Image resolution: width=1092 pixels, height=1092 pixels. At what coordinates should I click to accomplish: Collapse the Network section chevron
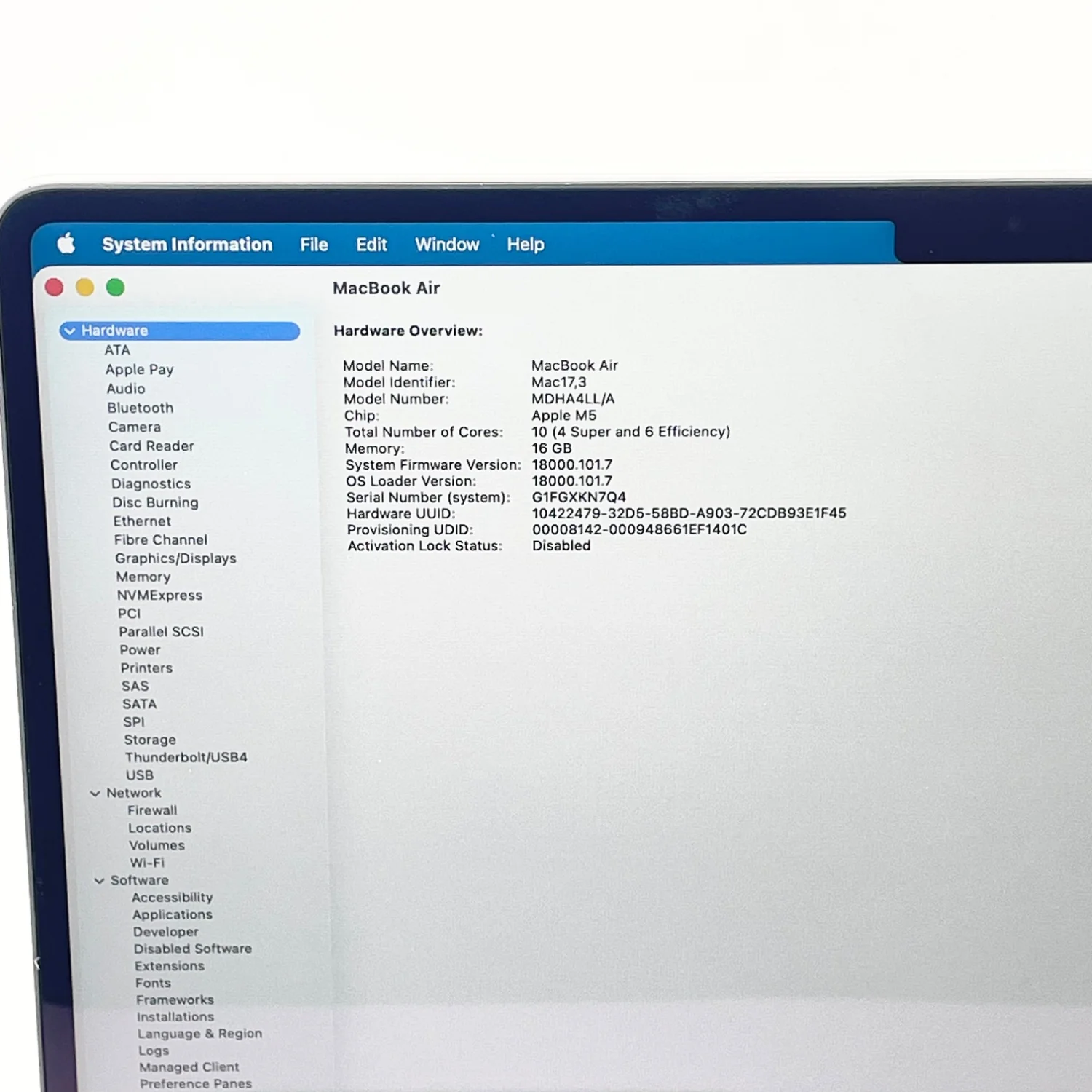coord(95,794)
